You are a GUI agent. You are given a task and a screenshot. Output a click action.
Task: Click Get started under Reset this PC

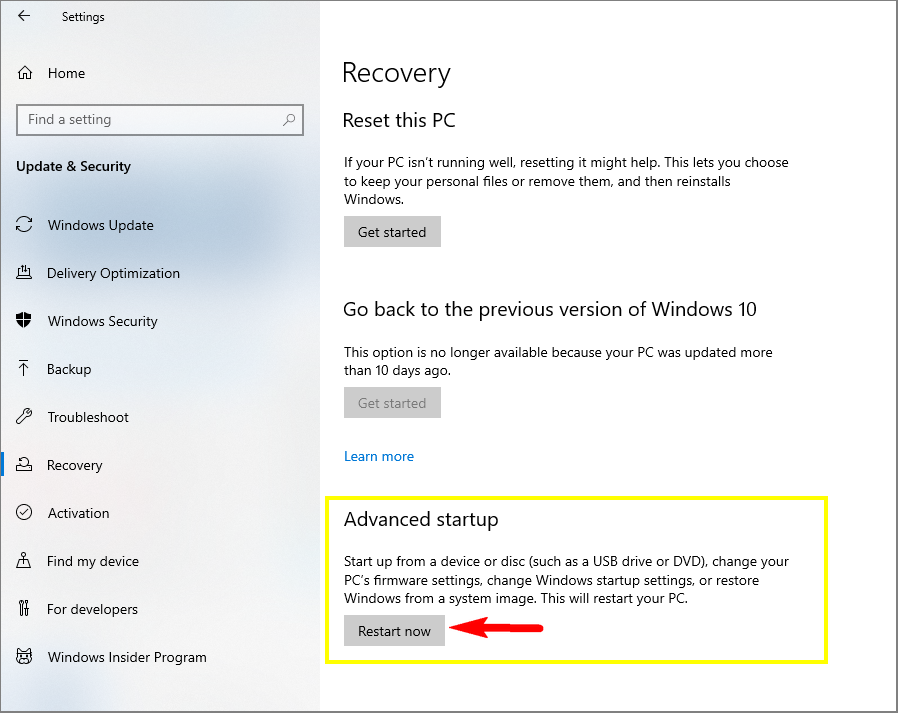tap(392, 231)
